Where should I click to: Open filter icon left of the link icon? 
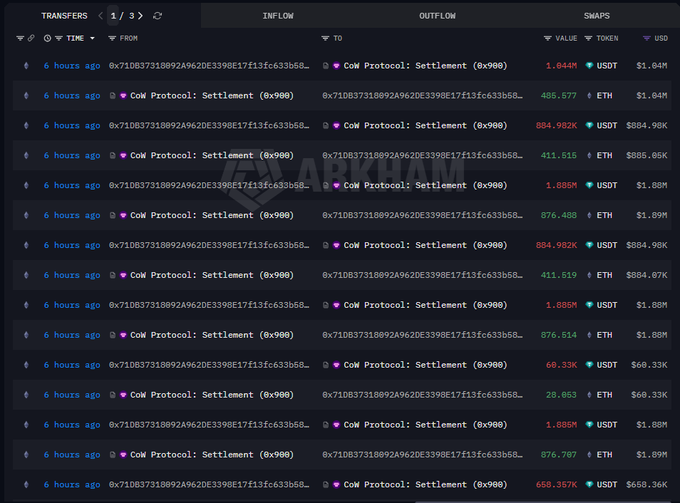point(20,38)
